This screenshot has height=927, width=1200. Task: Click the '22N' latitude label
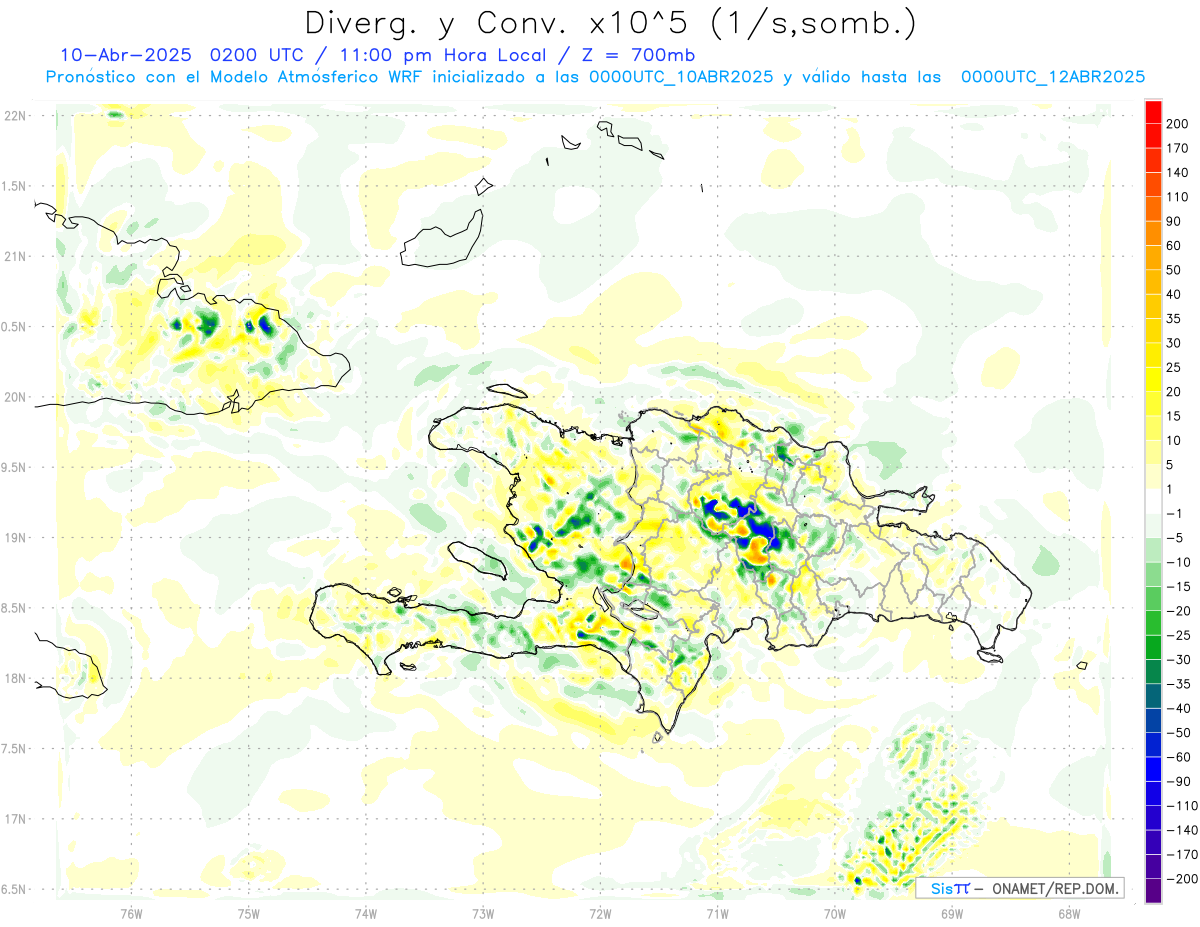coord(15,116)
